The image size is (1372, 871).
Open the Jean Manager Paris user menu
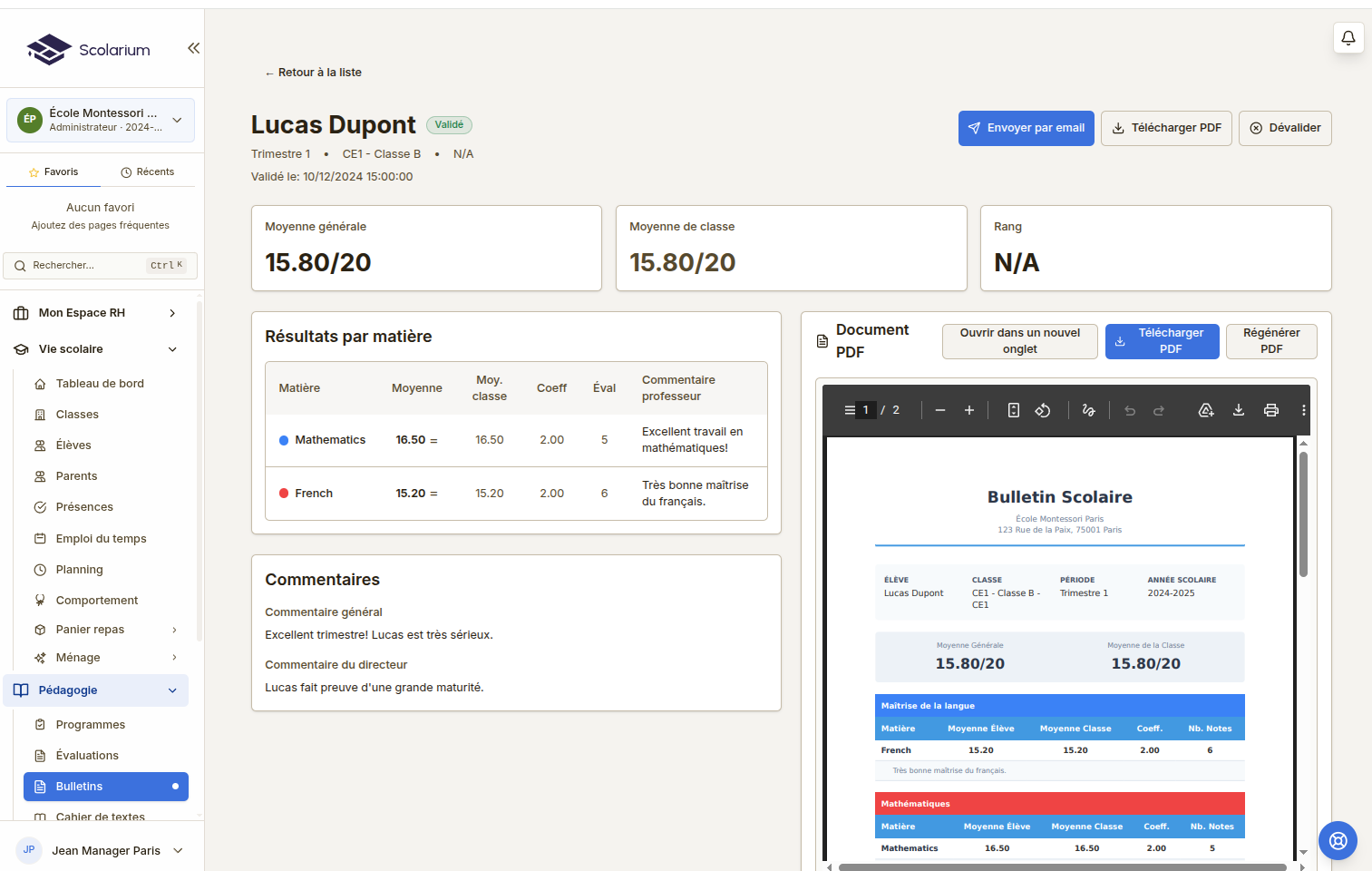click(101, 850)
